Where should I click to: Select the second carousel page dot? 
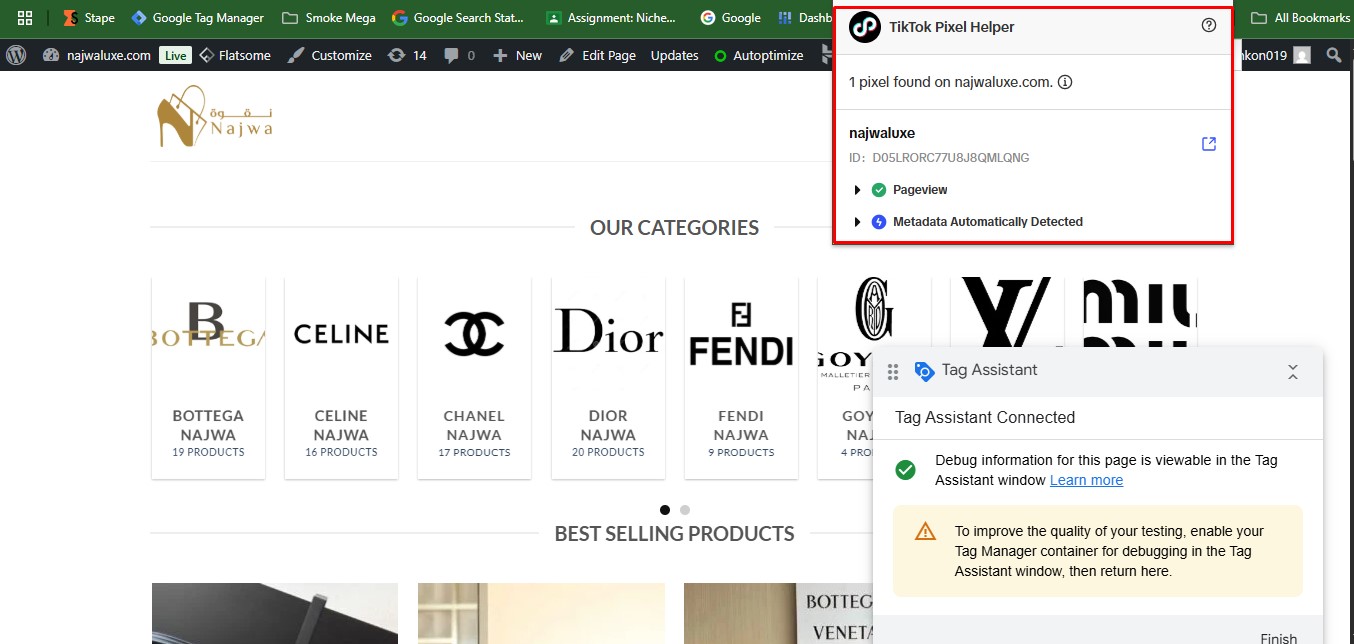point(685,510)
